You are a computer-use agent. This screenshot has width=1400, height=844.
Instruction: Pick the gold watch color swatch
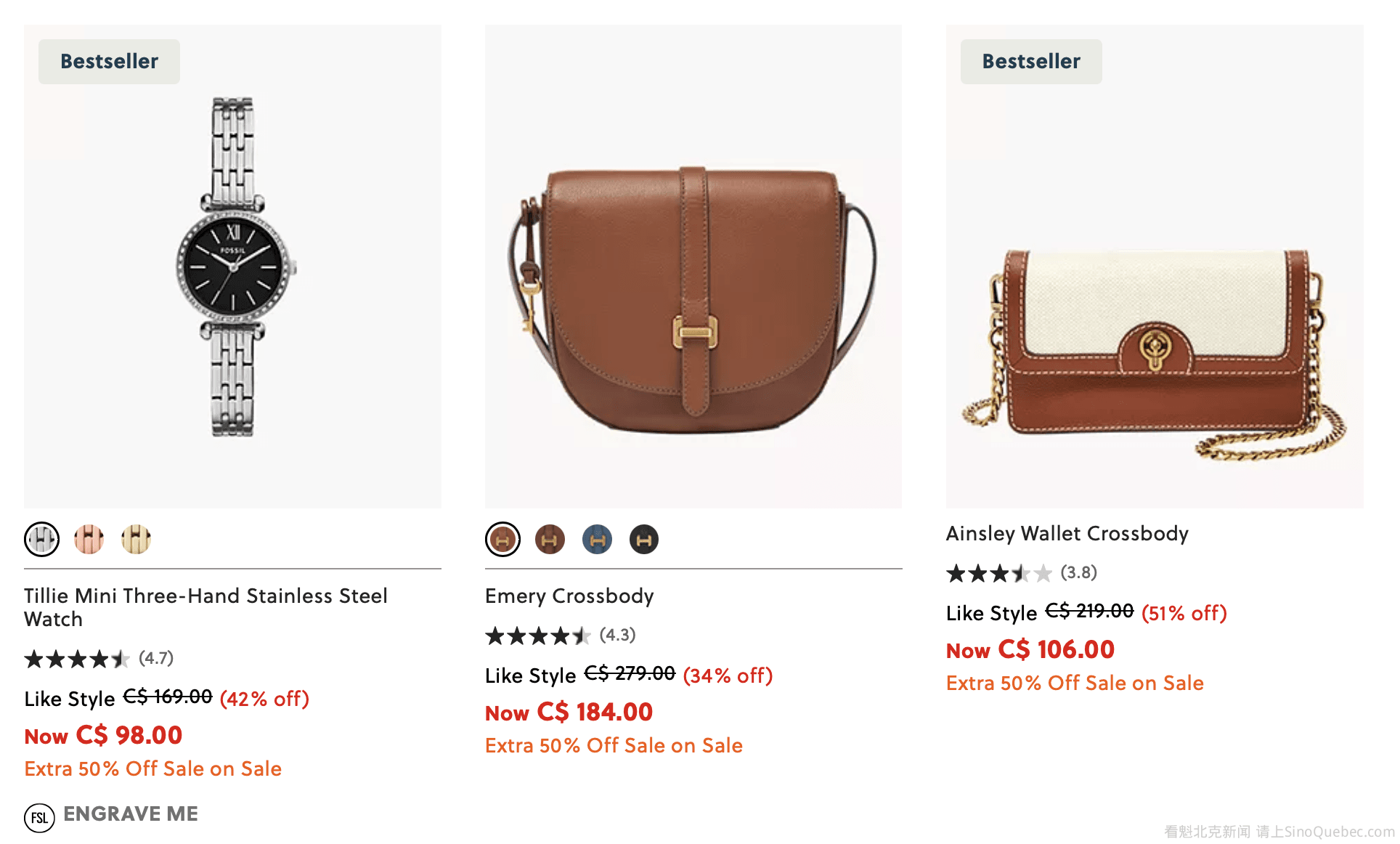pyautogui.click(x=136, y=539)
